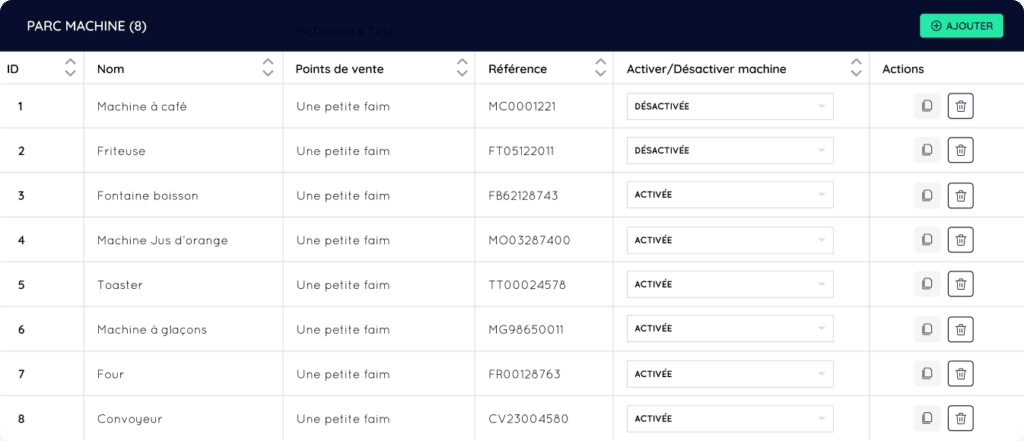
Task: Change status dropdown for Four
Action: [729, 374]
